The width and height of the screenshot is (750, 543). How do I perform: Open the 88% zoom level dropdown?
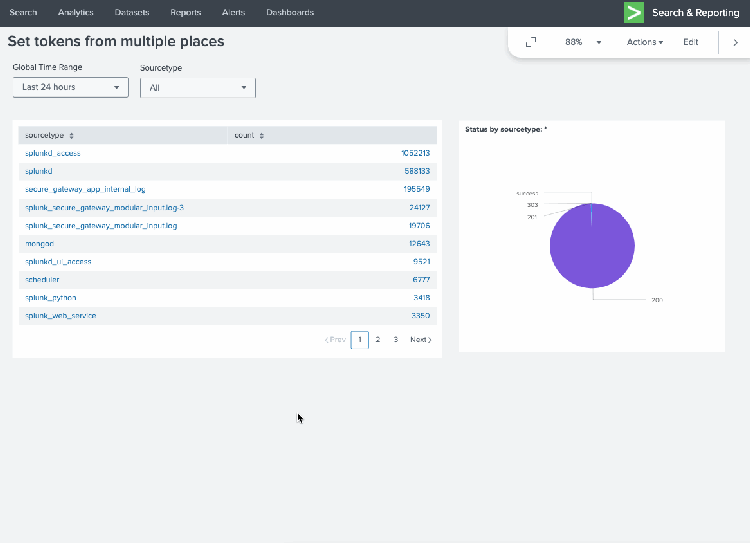pos(584,42)
